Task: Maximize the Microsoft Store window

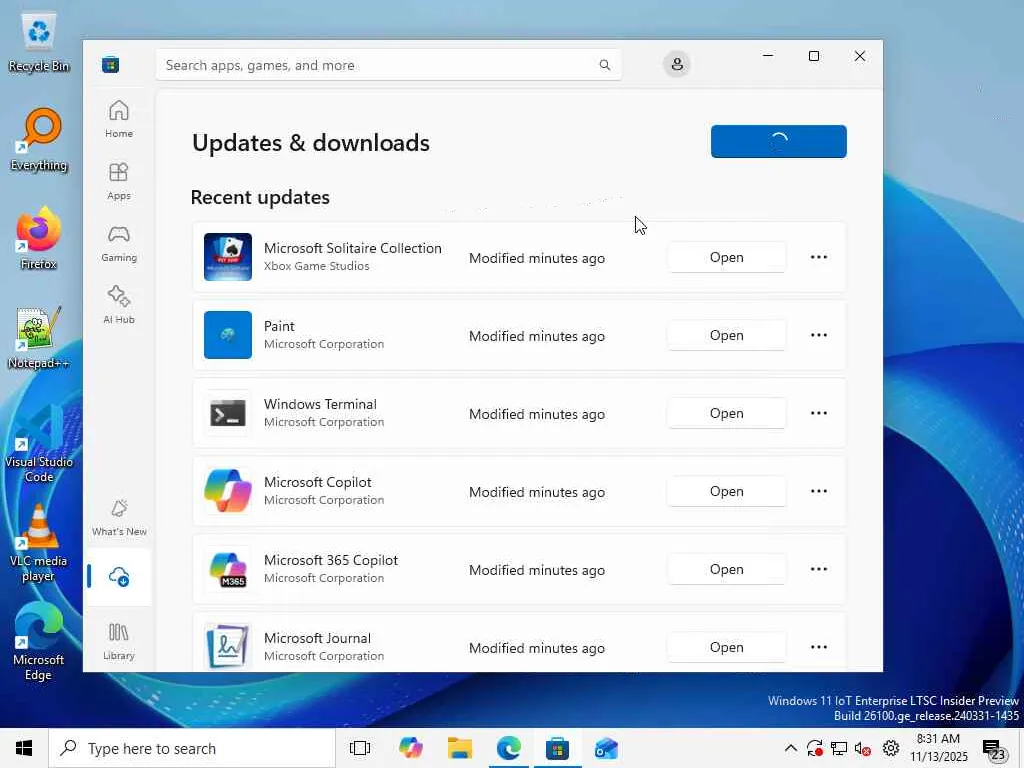Action: click(814, 56)
